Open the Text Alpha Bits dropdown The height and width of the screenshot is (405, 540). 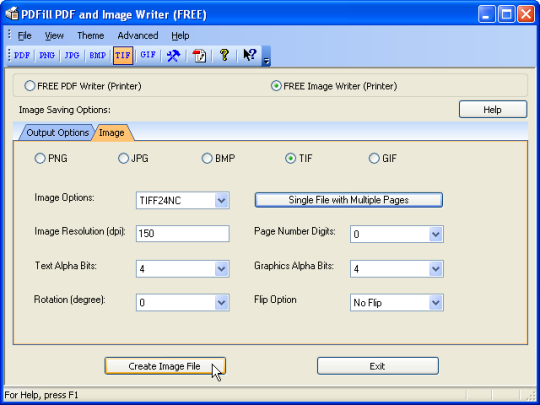point(183,269)
